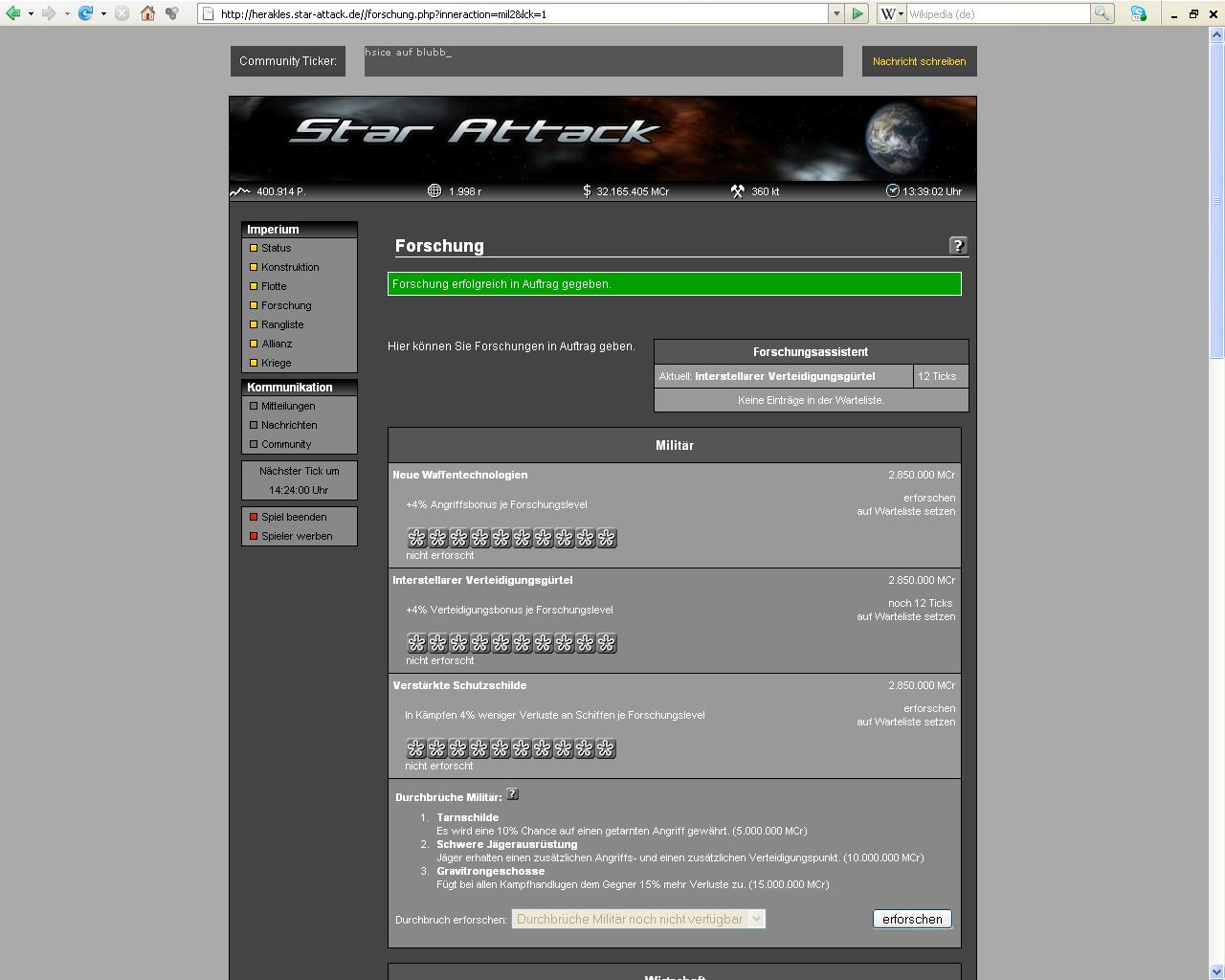Open the browser home page icon
This screenshot has width=1225, height=980.
[x=147, y=13]
